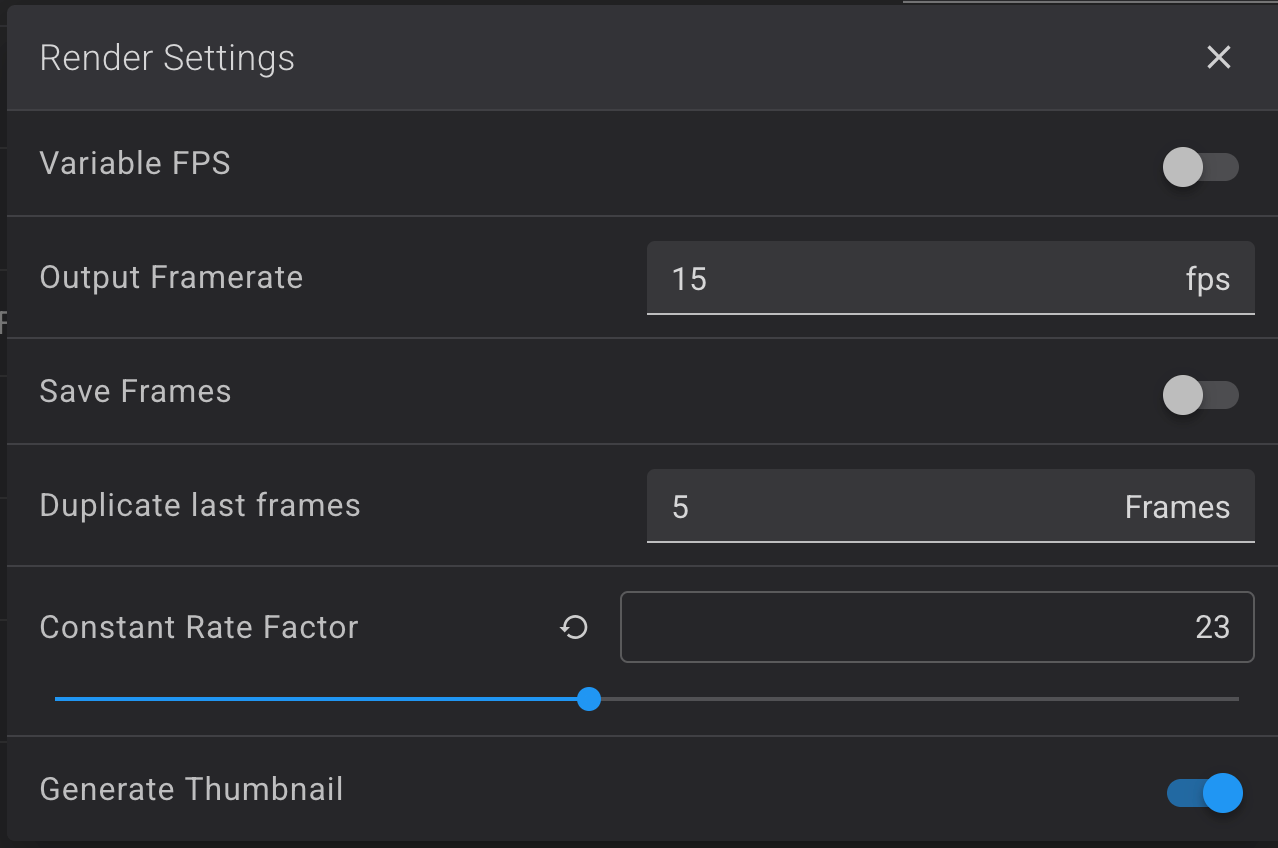Click the "Duplicate last frames" label
Image resolution: width=1278 pixels, height=848 pixels.
point(200,505)
